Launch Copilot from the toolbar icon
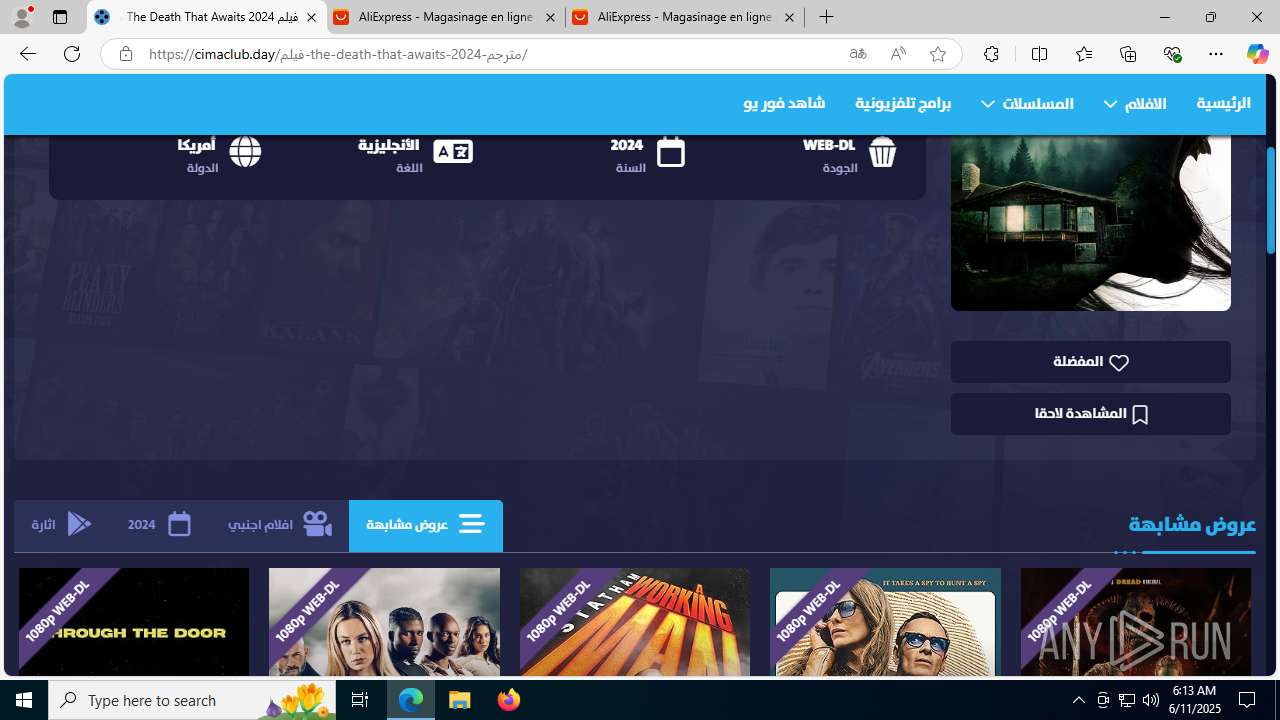The image size is (1280, 720). pyautogui.click(x=1257, y=54)
